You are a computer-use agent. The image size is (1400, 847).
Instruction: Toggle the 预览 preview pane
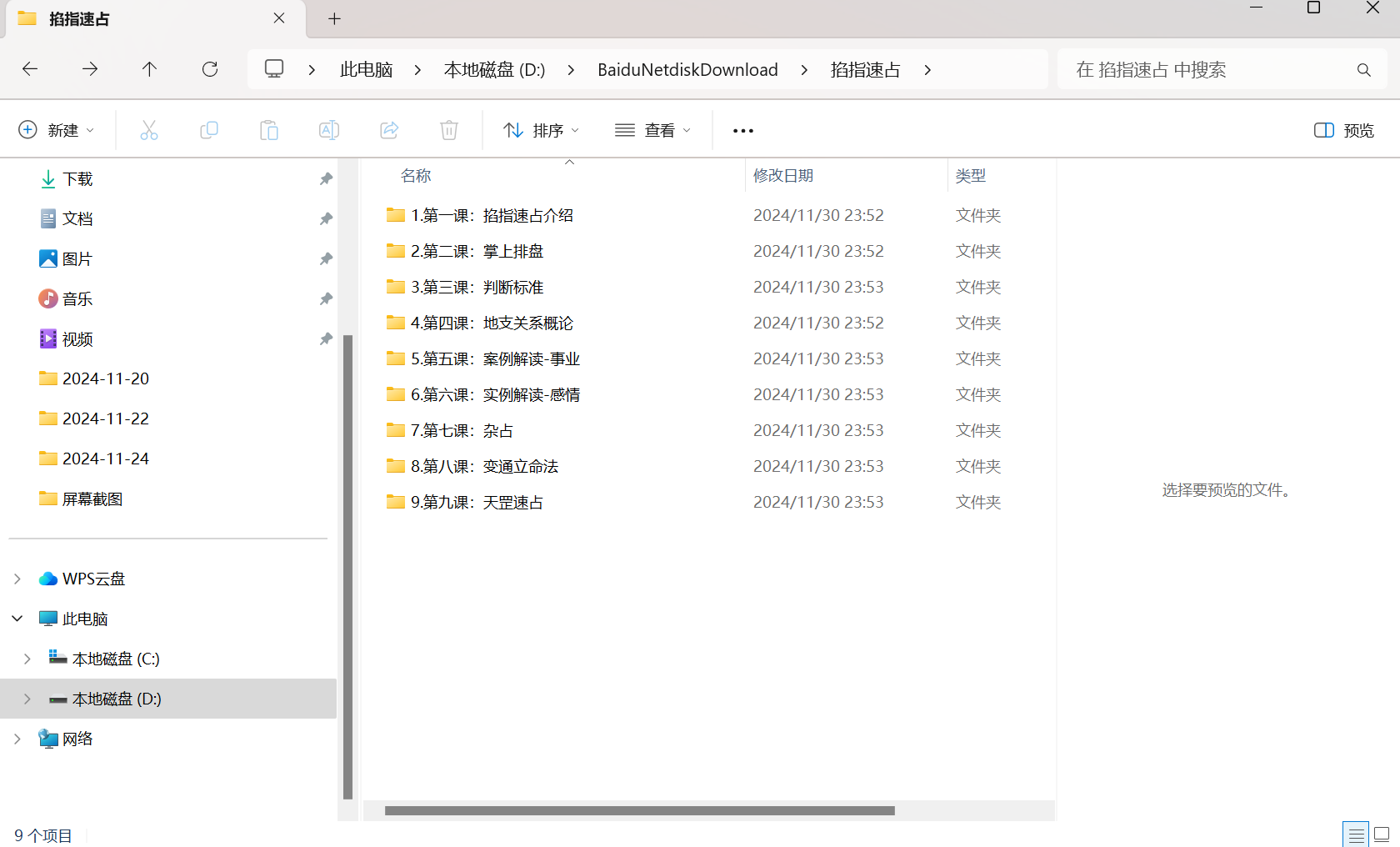(x=1344, y=130)
